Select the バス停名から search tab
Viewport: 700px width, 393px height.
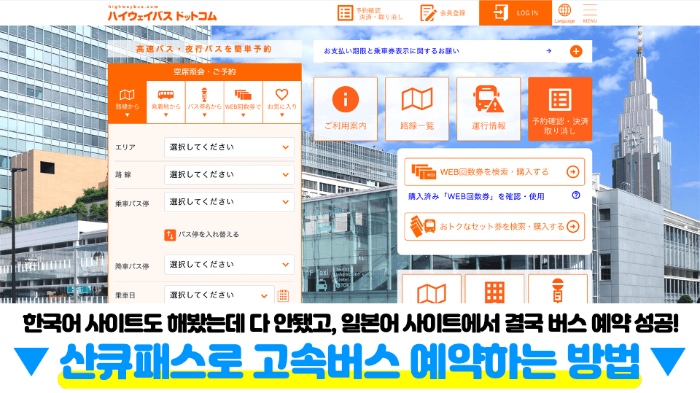[204, 102]
